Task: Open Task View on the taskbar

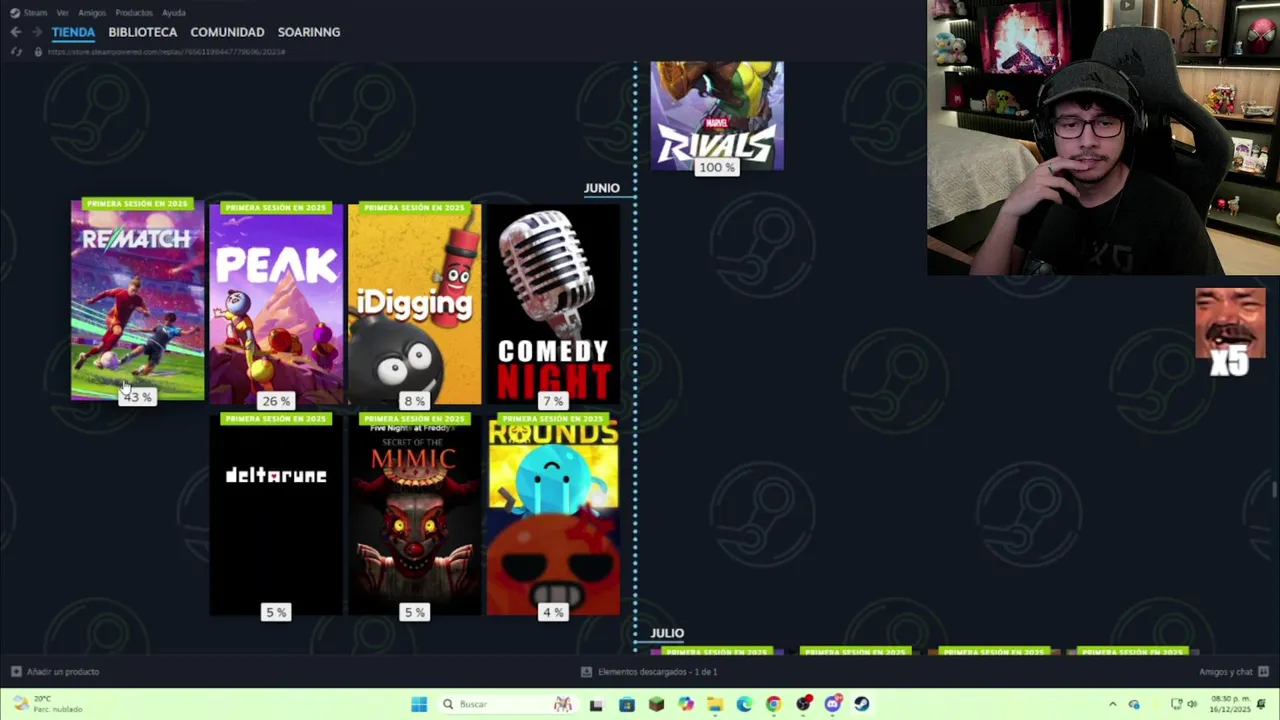Action: coord(596,704)
